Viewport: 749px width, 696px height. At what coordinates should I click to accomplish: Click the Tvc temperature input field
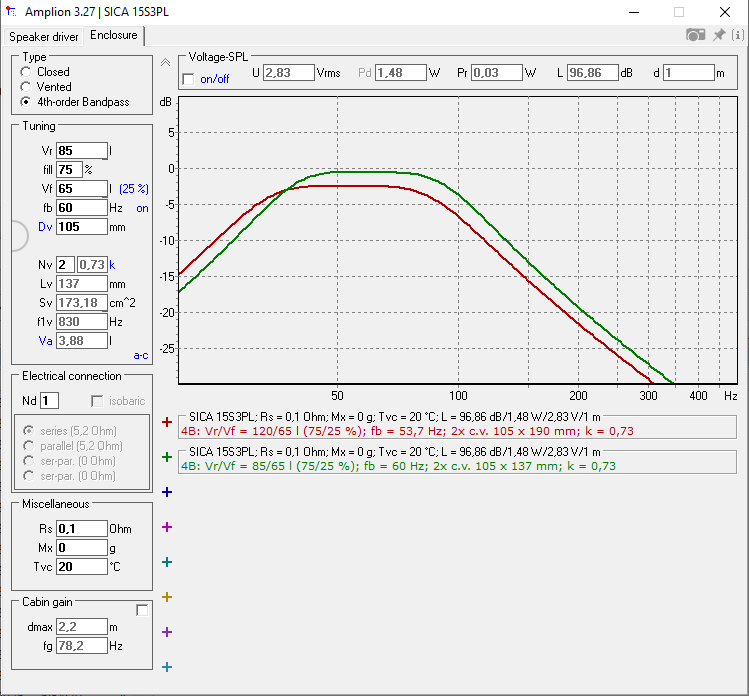pos(82,567)
